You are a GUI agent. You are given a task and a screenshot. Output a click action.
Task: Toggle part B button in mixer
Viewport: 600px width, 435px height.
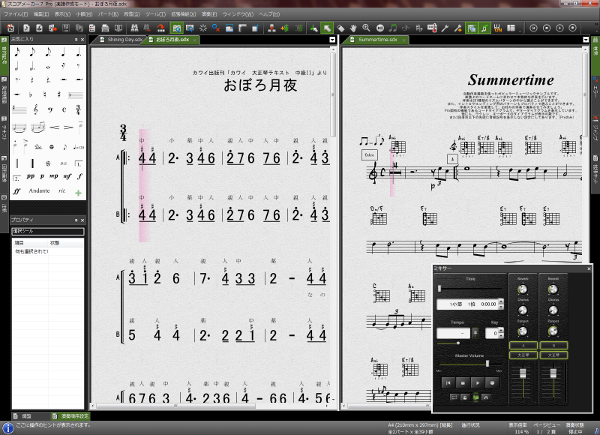click(553, 345)
